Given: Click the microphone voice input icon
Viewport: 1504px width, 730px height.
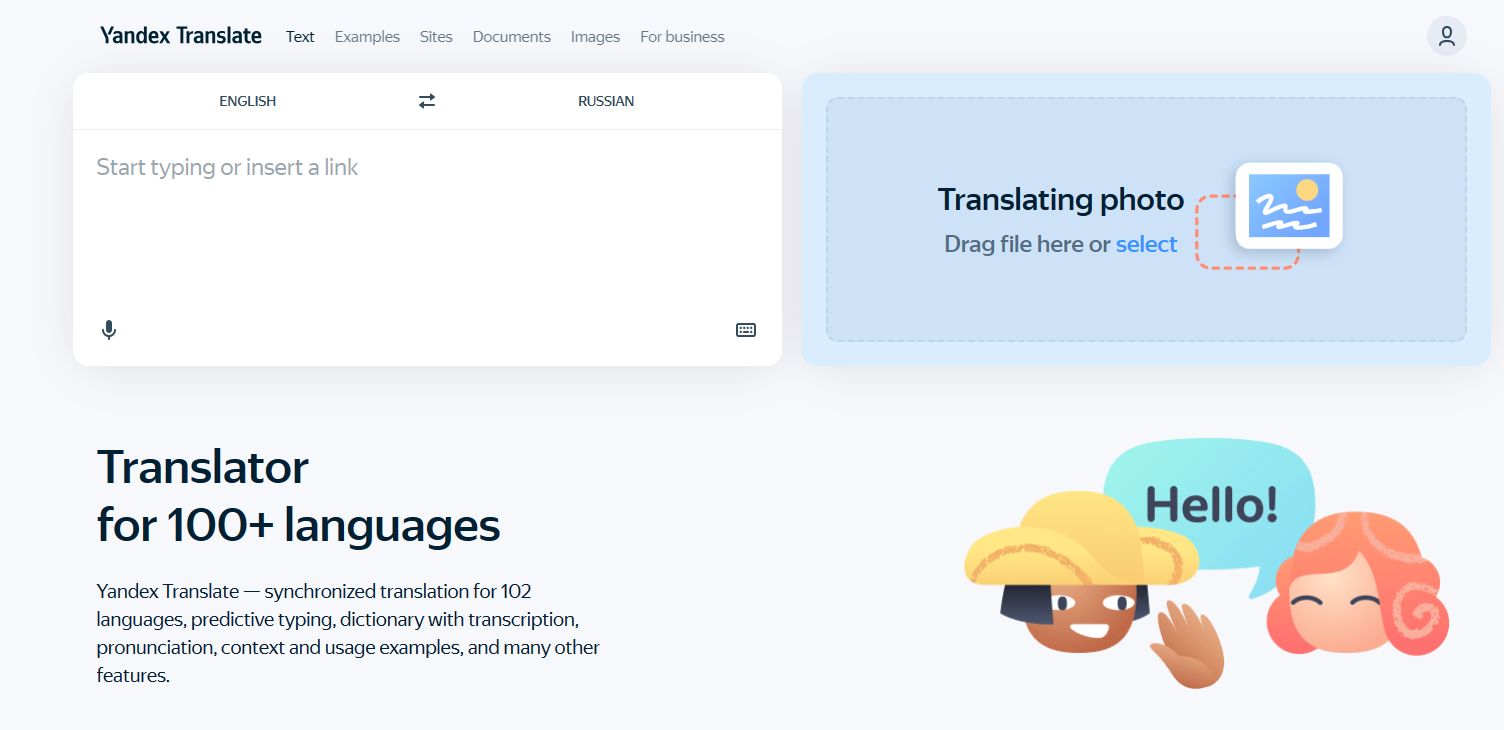Looking at the screenshot, I should 109,330.
